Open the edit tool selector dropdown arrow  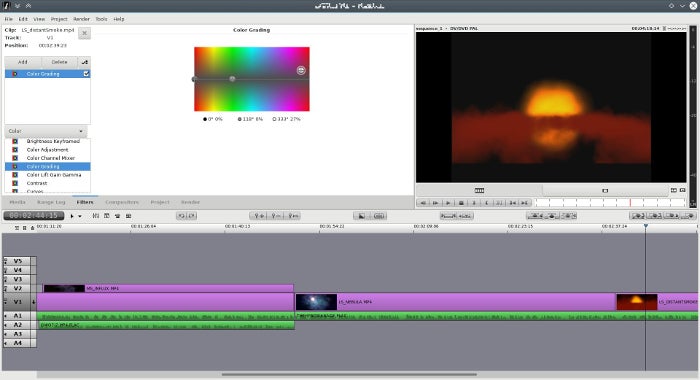[x=80, y=216]
